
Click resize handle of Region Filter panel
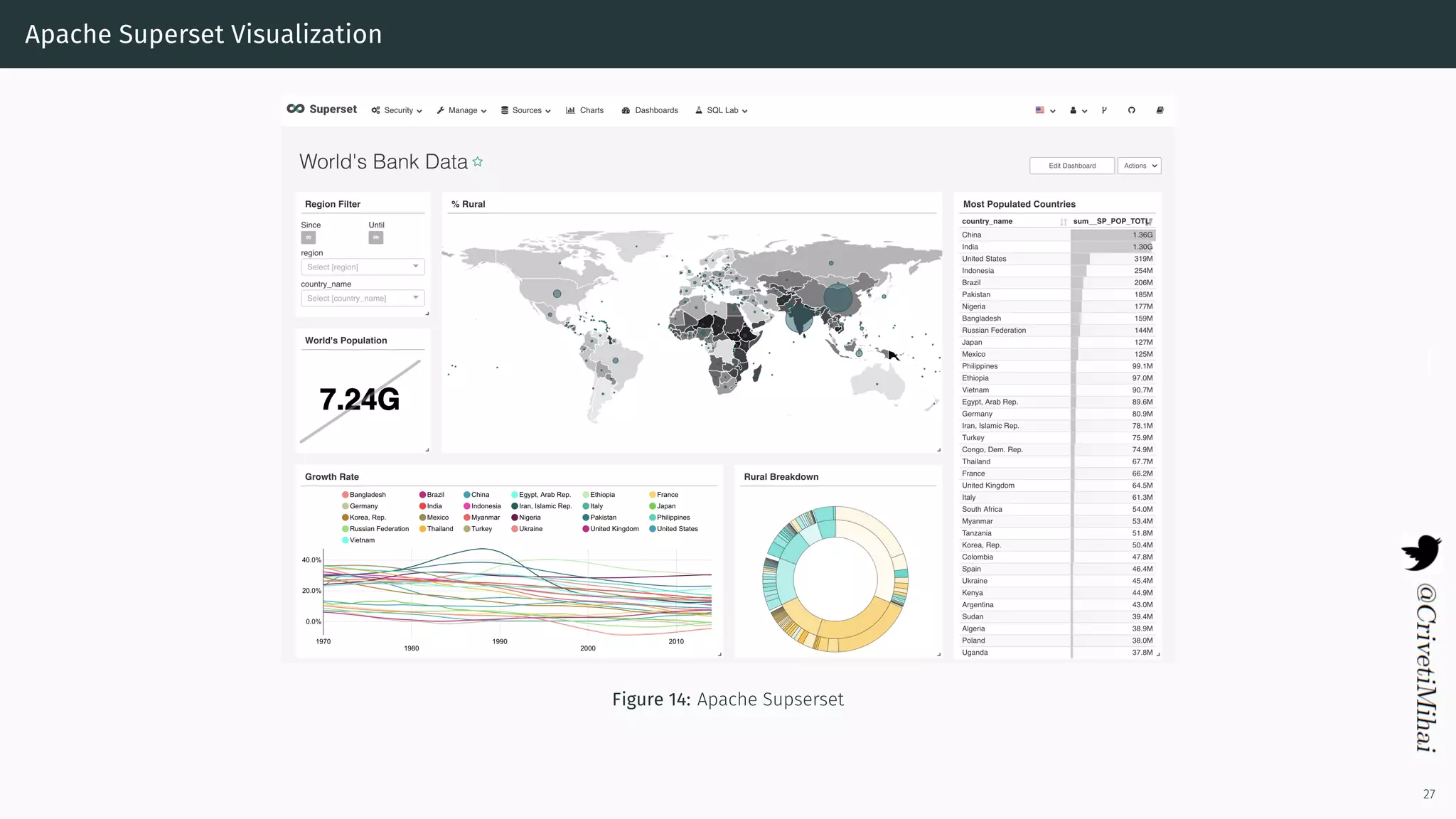tap(427, 314)
